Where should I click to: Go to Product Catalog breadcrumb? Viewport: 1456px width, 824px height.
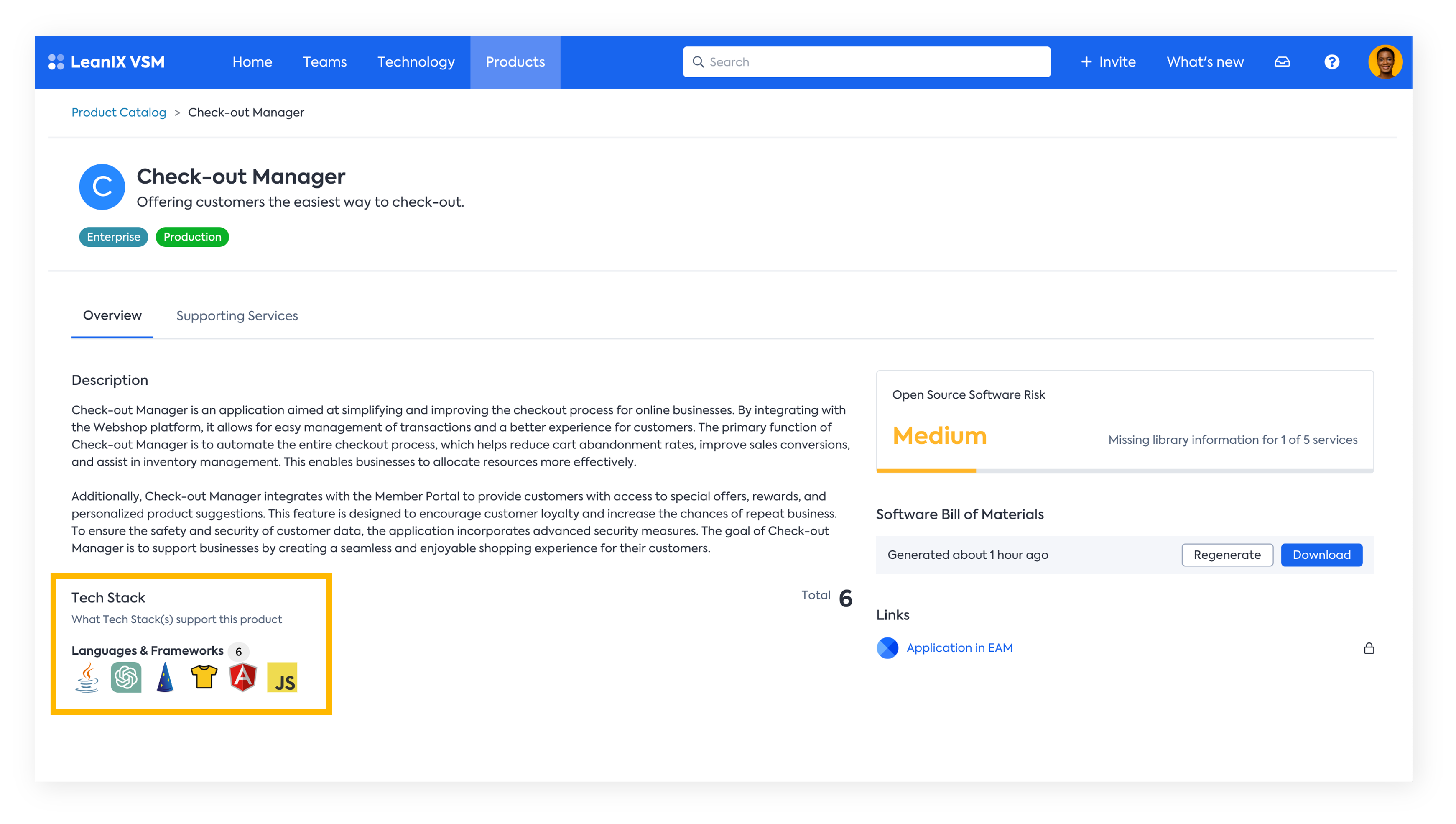coord(119,113)
